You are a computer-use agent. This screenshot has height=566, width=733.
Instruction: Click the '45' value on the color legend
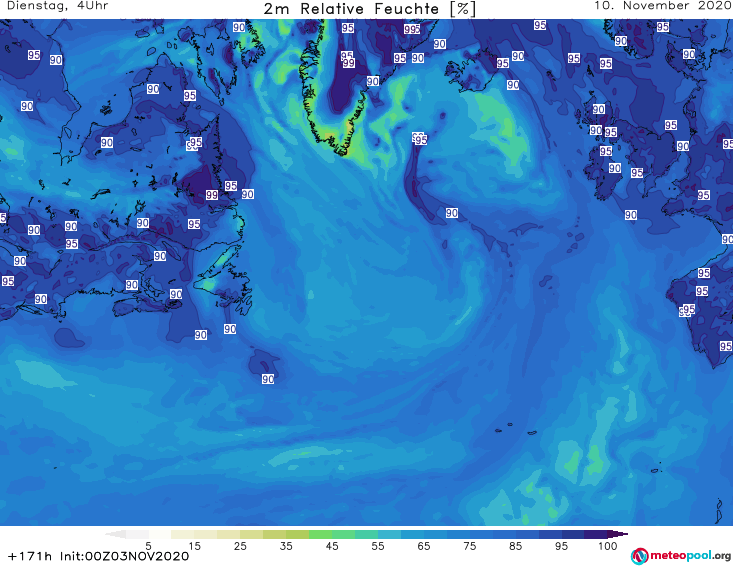[331, 546]
